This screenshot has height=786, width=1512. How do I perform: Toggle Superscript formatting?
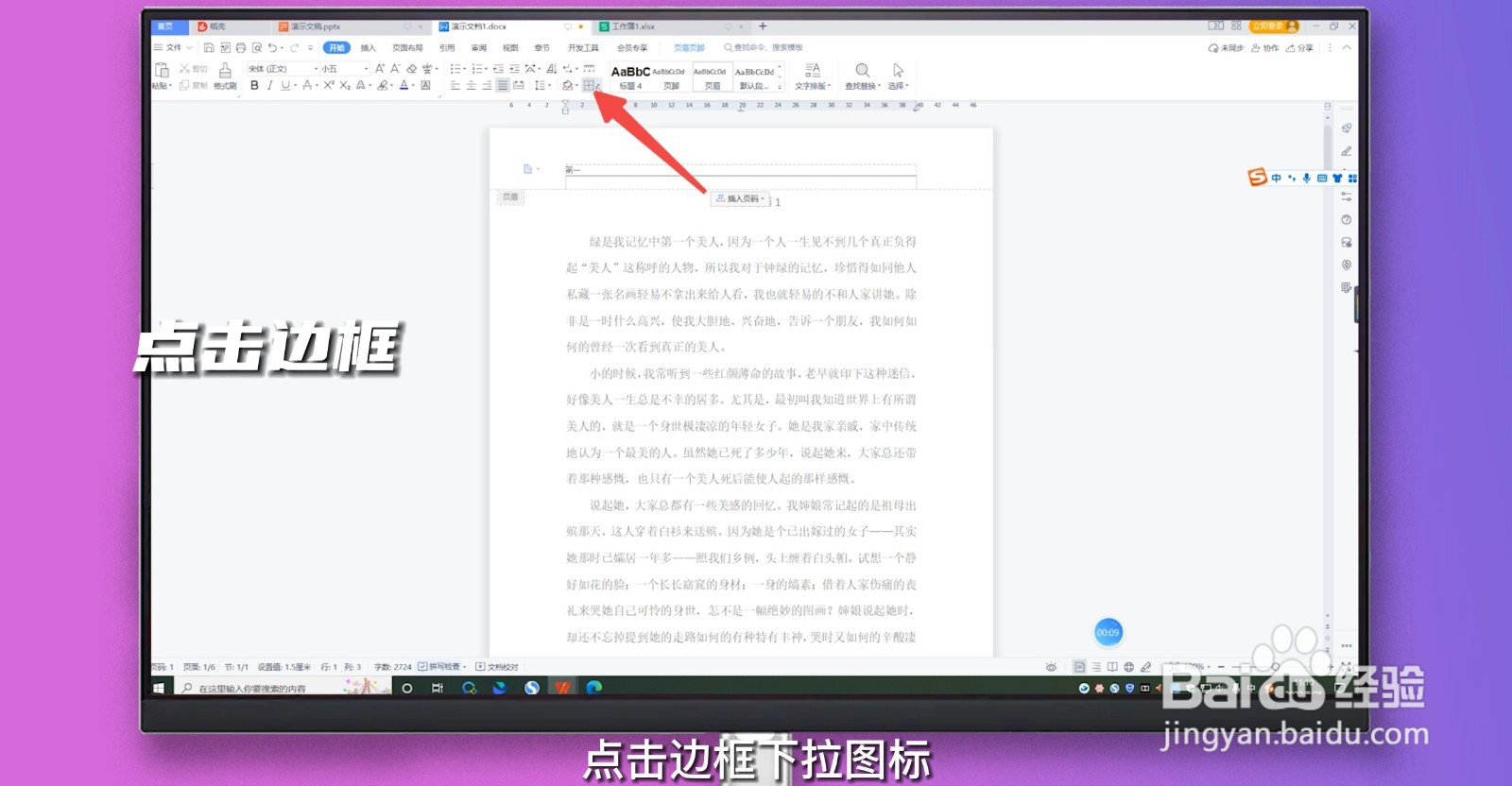(329, 85)
